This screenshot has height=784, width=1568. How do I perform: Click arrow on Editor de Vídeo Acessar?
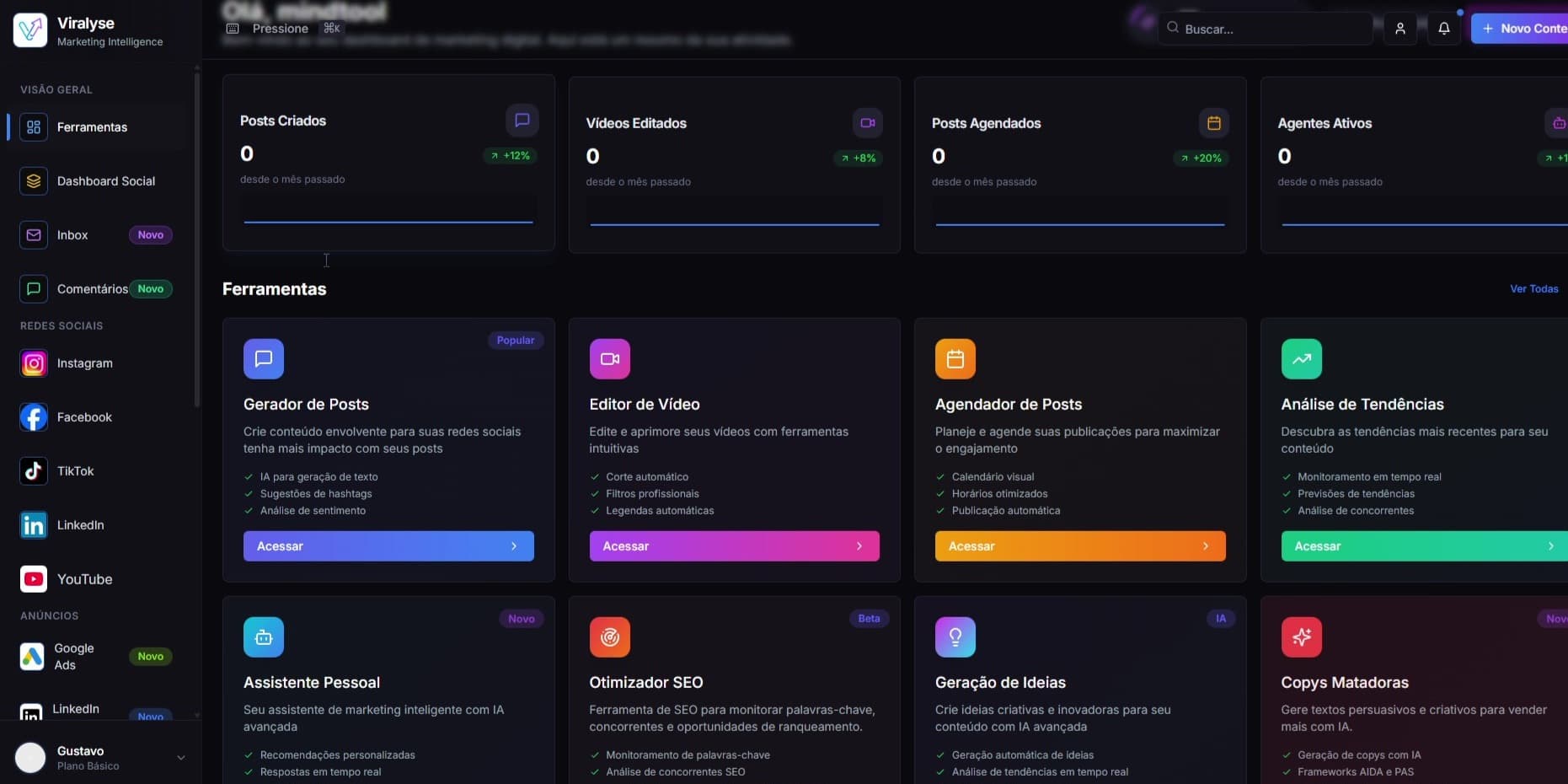[x=859, y=546]
